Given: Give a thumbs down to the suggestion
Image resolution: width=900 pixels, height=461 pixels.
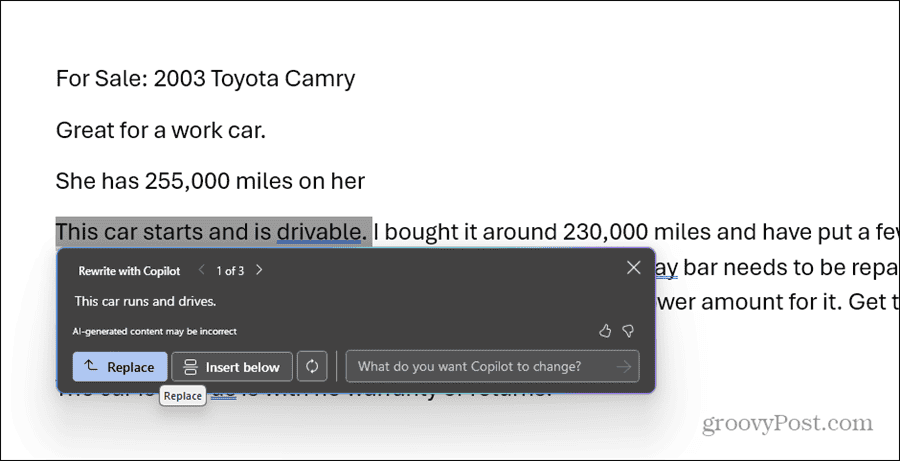Looking at the screenshot, I should [629, 331].
